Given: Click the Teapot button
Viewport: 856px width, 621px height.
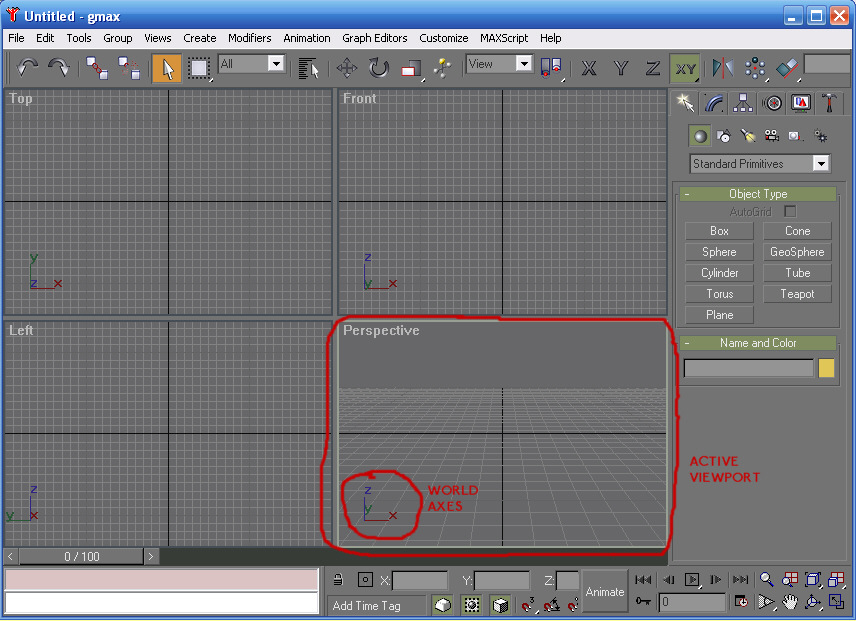Looking at the screenshot, I should 797,294.
